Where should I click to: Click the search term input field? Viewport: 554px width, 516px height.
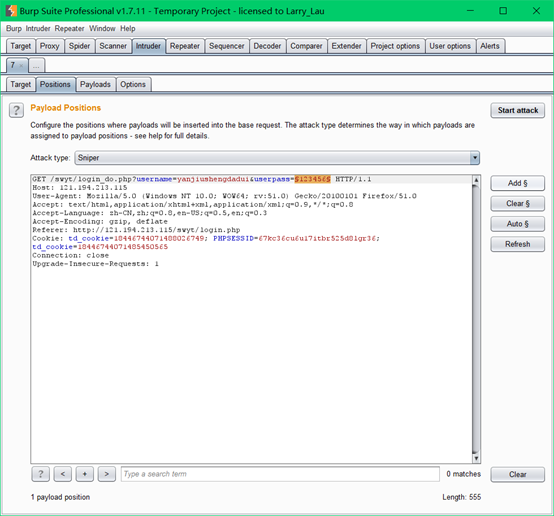click(x=280, y=474)
